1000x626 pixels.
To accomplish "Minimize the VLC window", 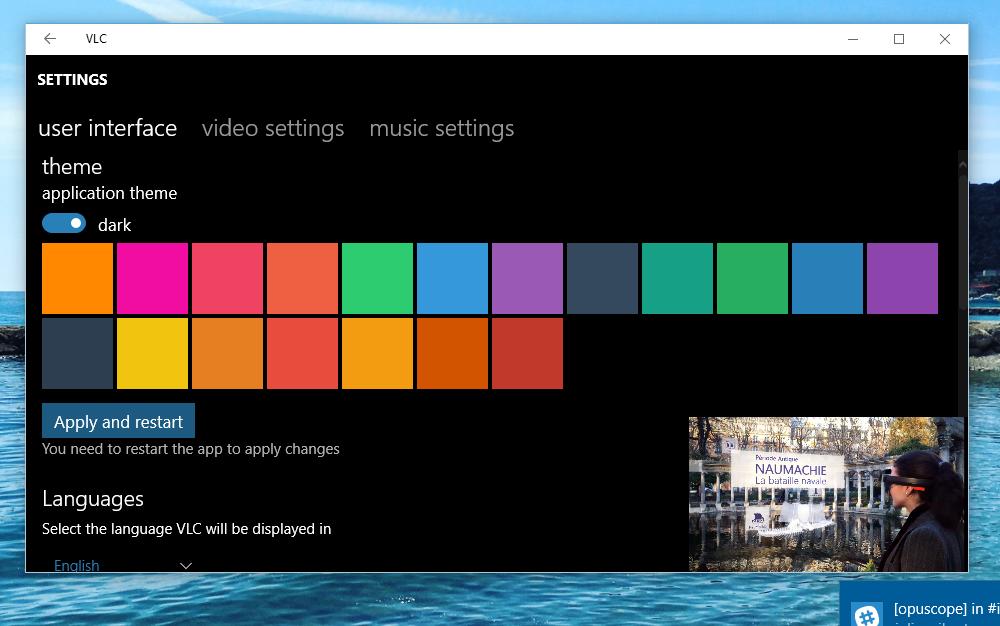I will click(853, 39).
